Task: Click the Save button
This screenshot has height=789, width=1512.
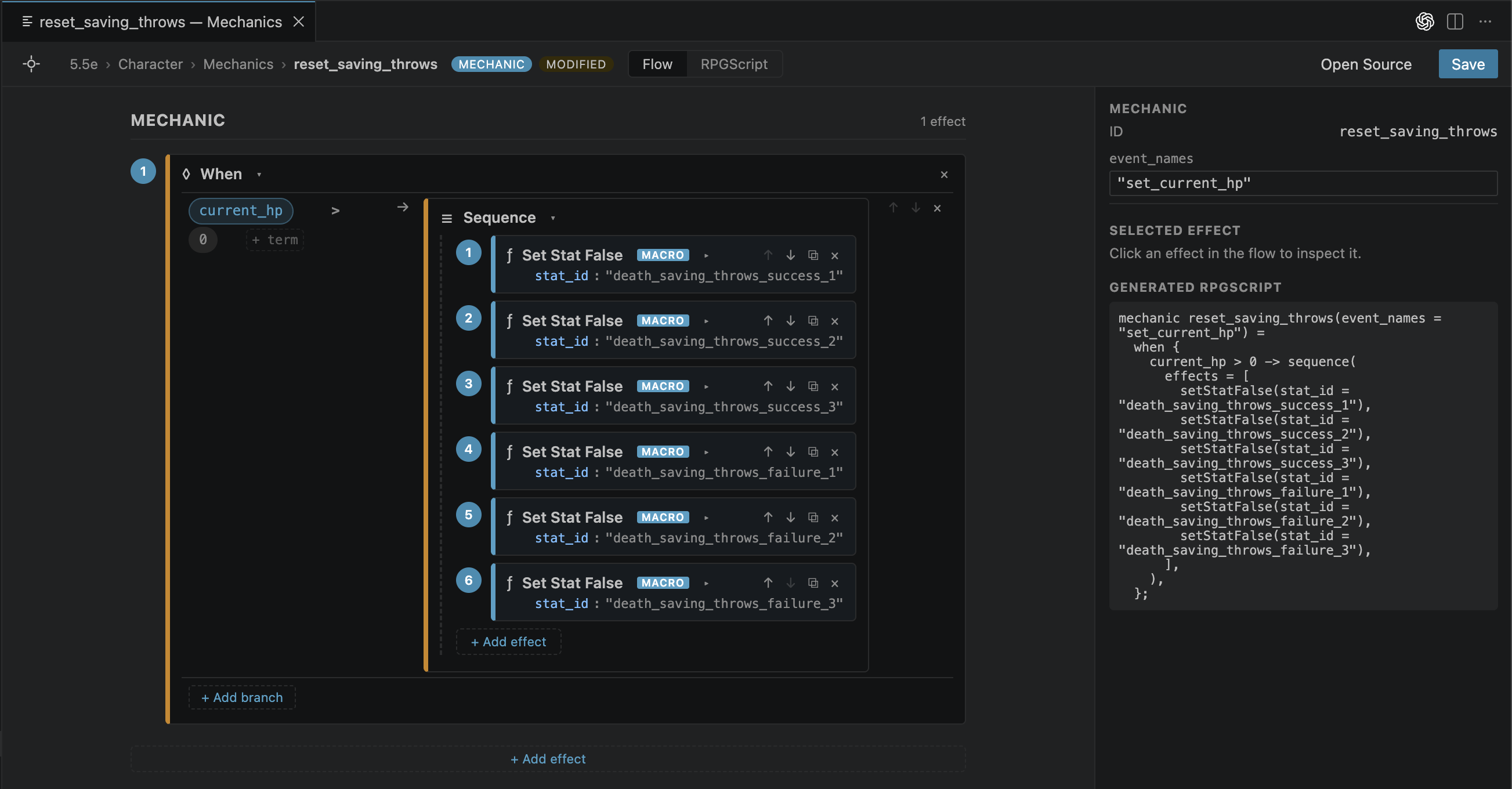Action: [1467, 64]
